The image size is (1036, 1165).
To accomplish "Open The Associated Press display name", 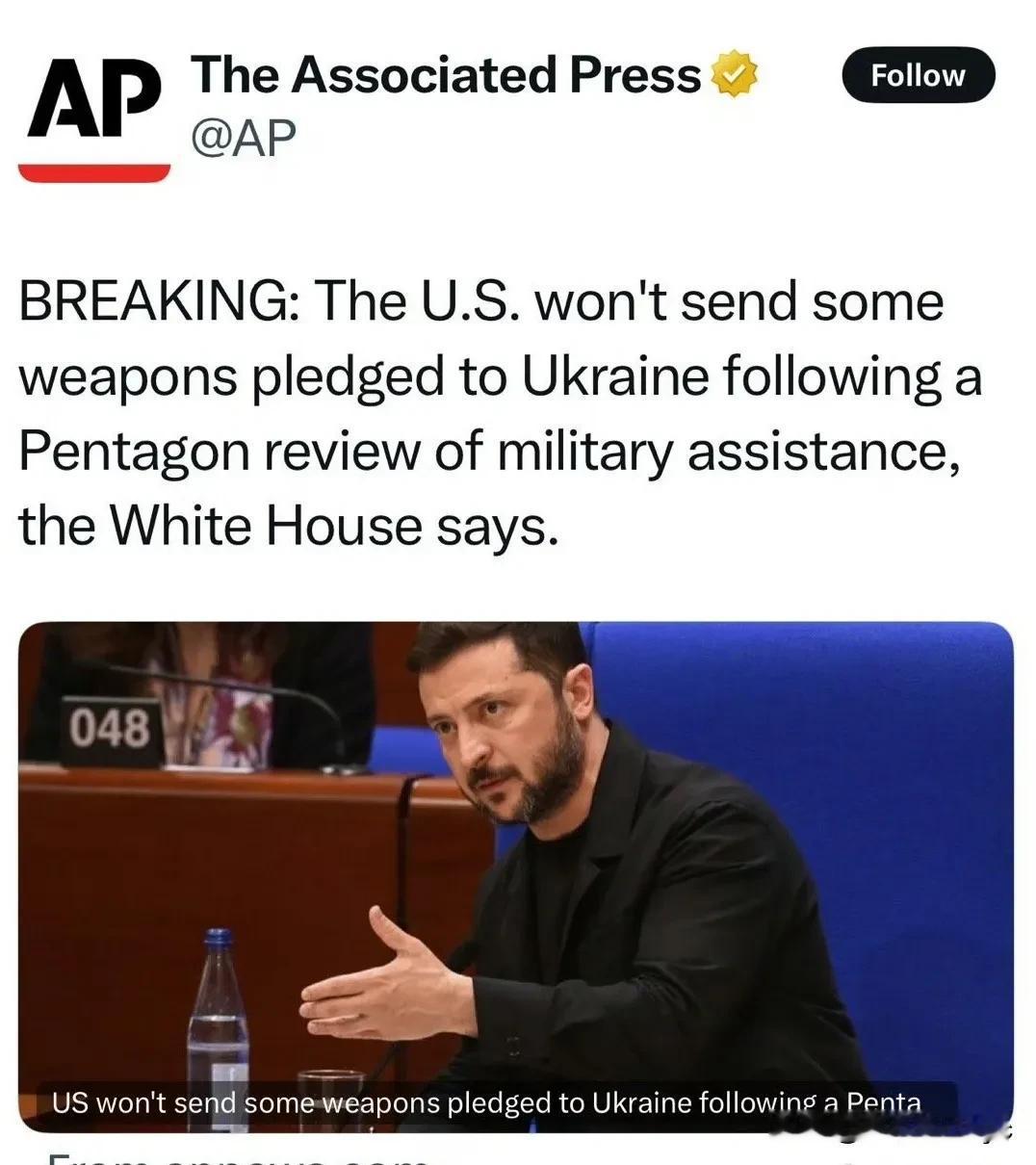I will click(x=448, y=75).
